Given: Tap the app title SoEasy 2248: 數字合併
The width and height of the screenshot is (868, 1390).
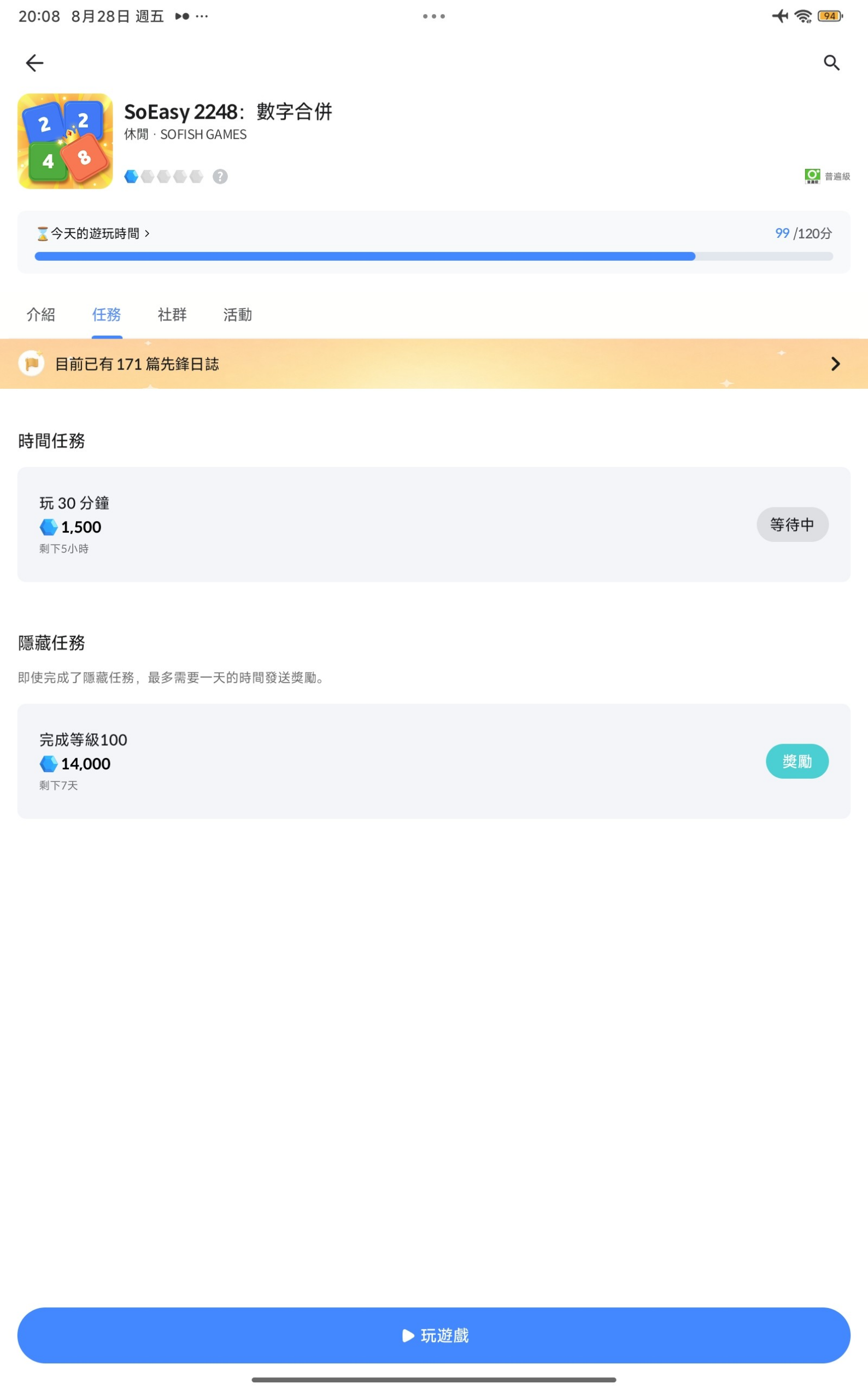Looking at the screenshot, I should (x=228, y=112).
